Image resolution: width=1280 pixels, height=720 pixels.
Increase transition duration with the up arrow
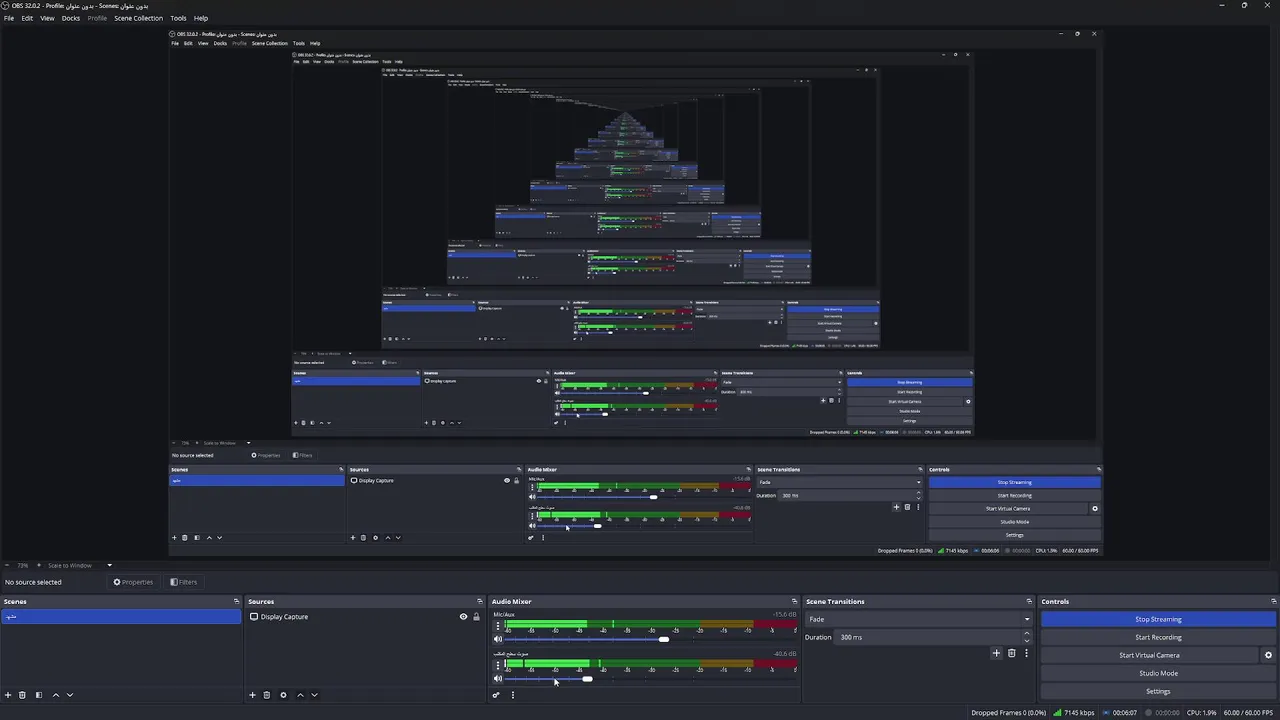point(1027,634)
